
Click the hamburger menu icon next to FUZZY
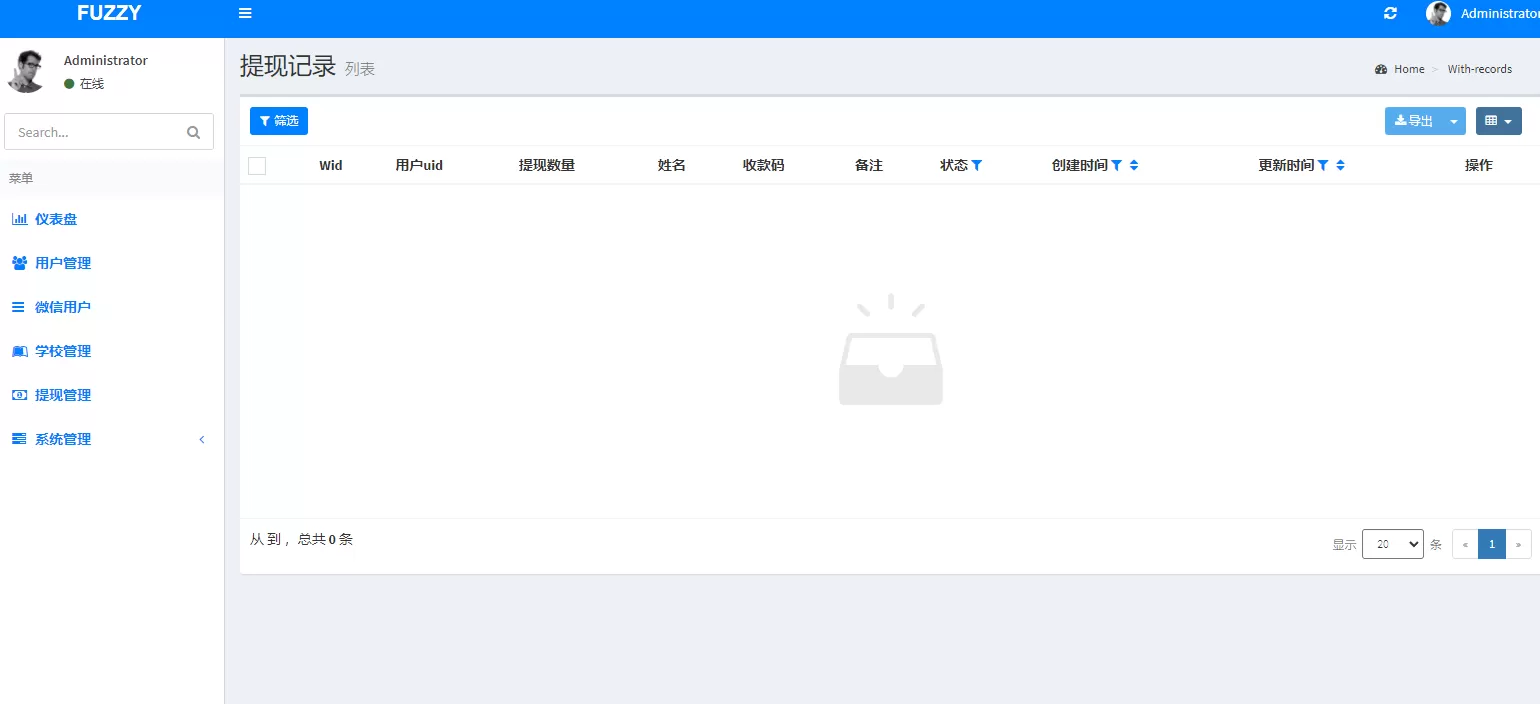[245, 13]
